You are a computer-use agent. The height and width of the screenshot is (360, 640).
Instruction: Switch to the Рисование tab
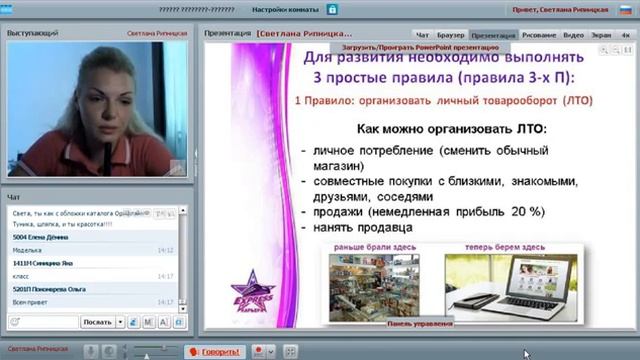(x=539, y=35)
